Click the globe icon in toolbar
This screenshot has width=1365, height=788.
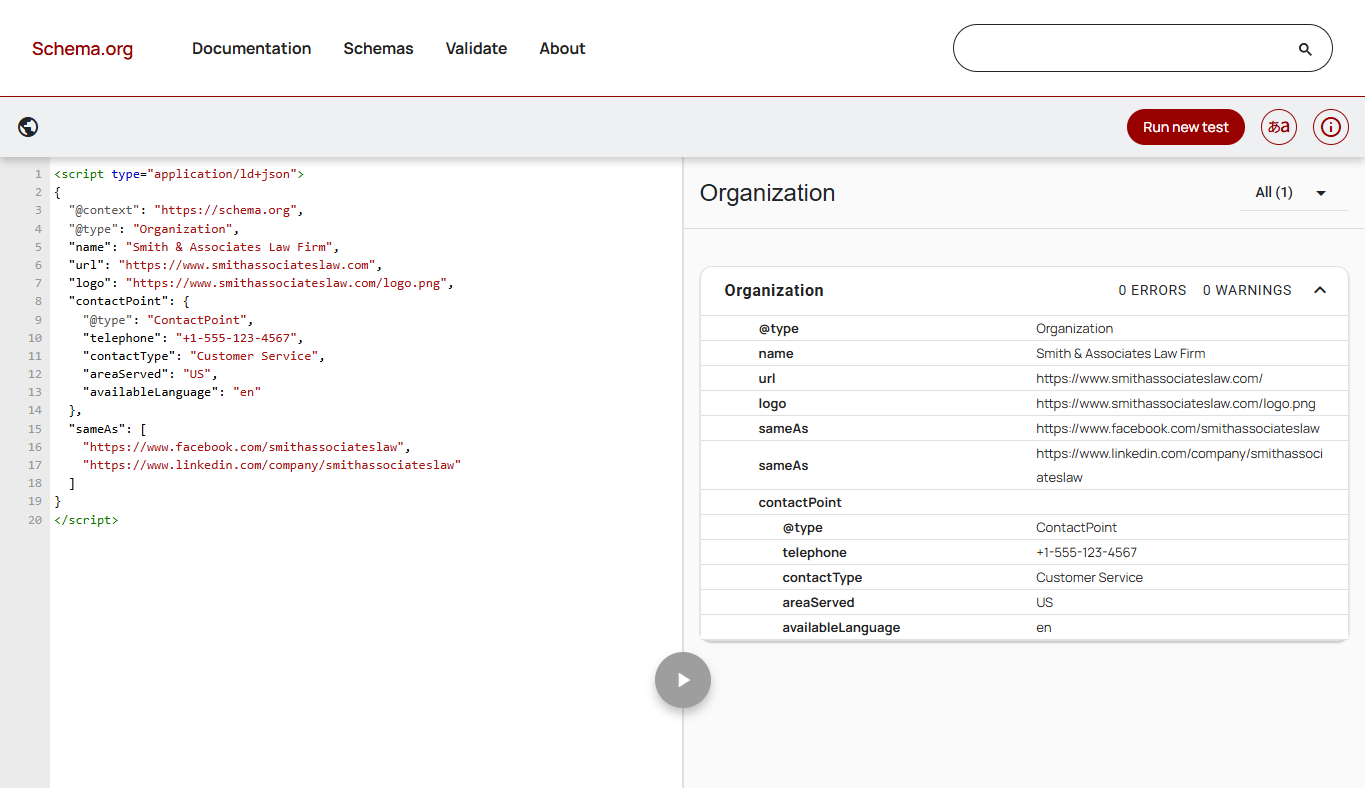coord(28,127)
